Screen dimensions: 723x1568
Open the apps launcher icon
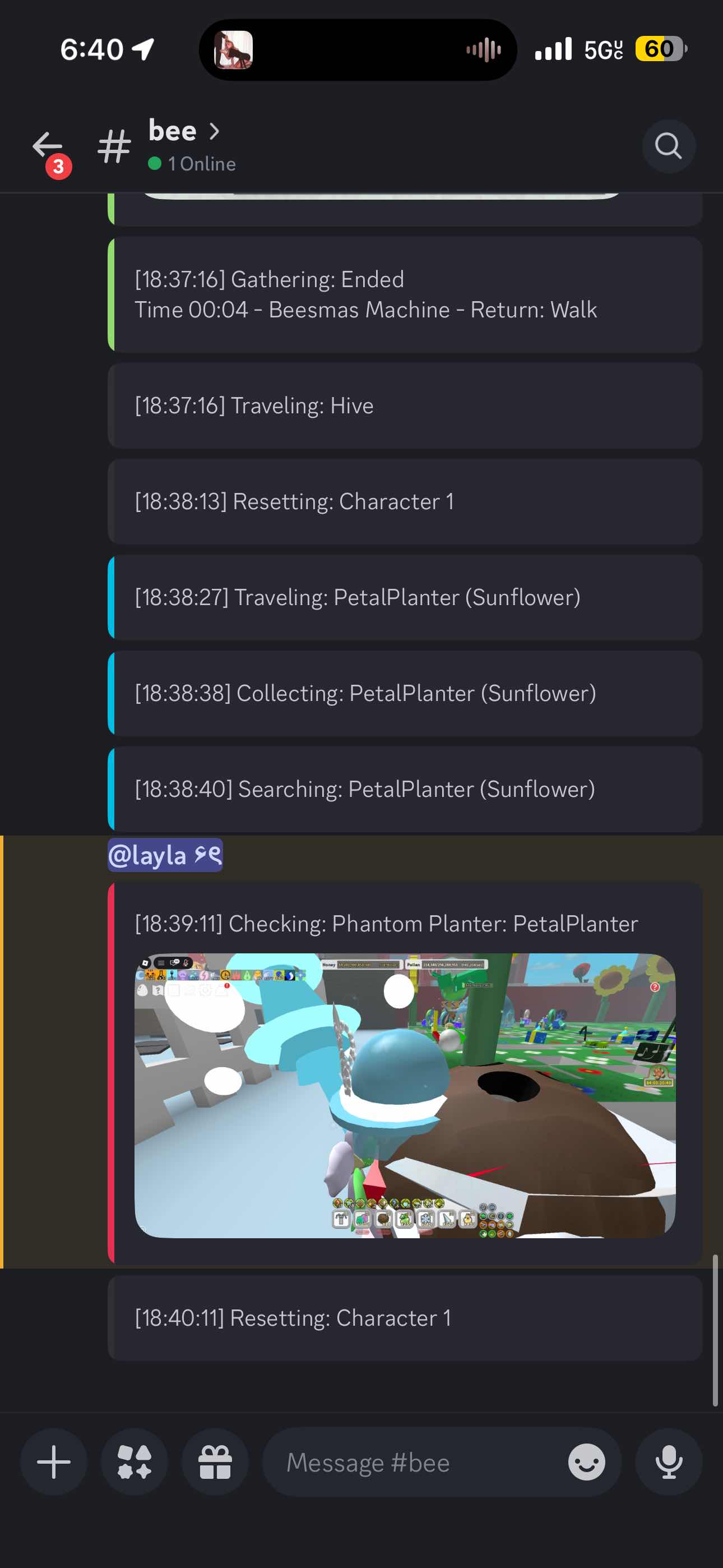click(135, 1462)
